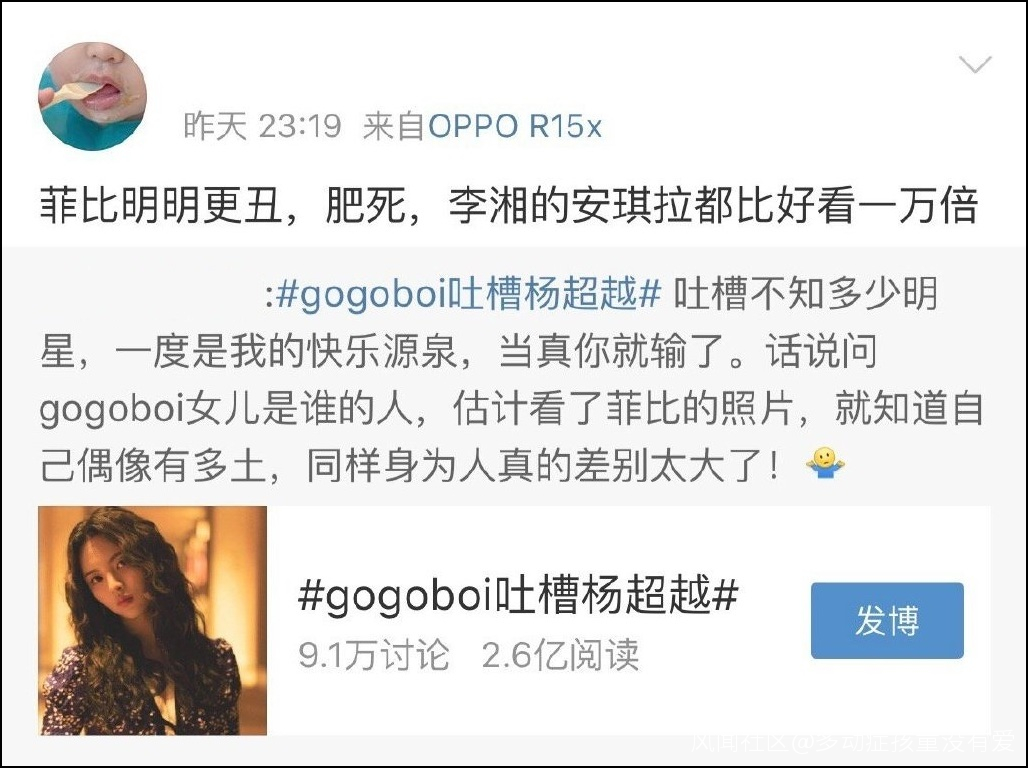Open the bold topic card title #gogoboi吐槽杨超越#

click(x=518, y=594)
